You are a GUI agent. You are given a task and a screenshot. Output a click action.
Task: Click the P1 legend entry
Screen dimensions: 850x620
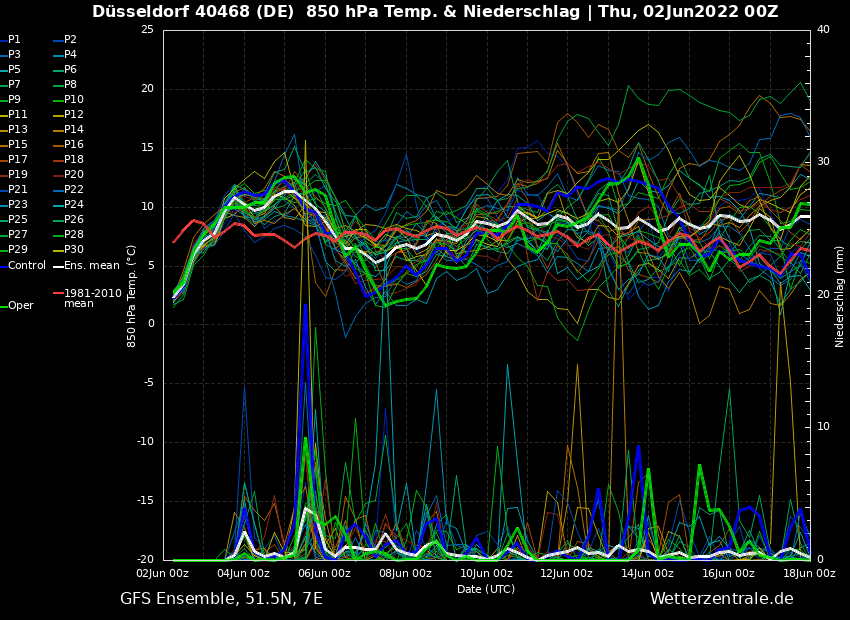(14, 40)
